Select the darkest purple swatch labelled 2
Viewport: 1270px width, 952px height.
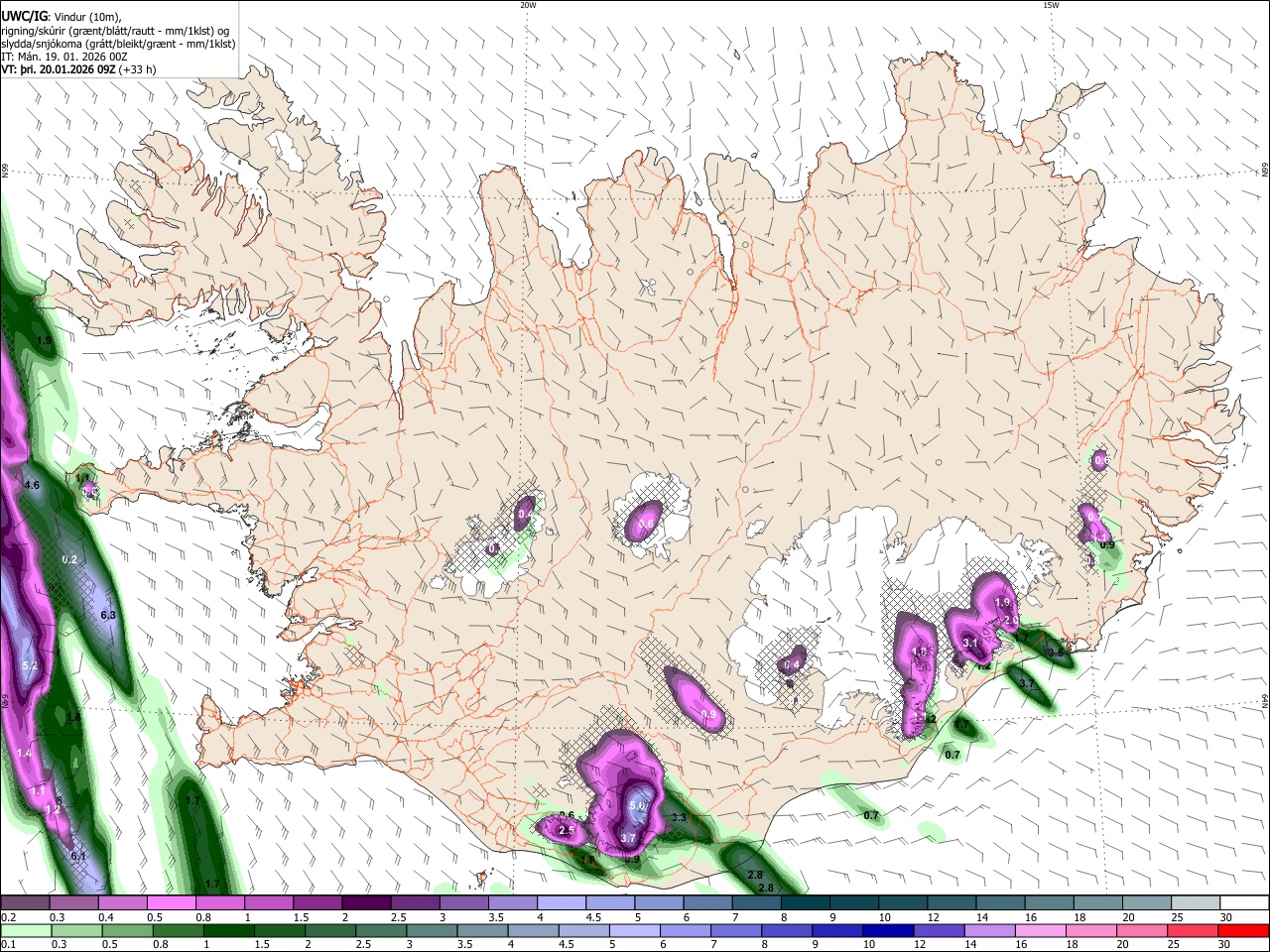[366, 903]
